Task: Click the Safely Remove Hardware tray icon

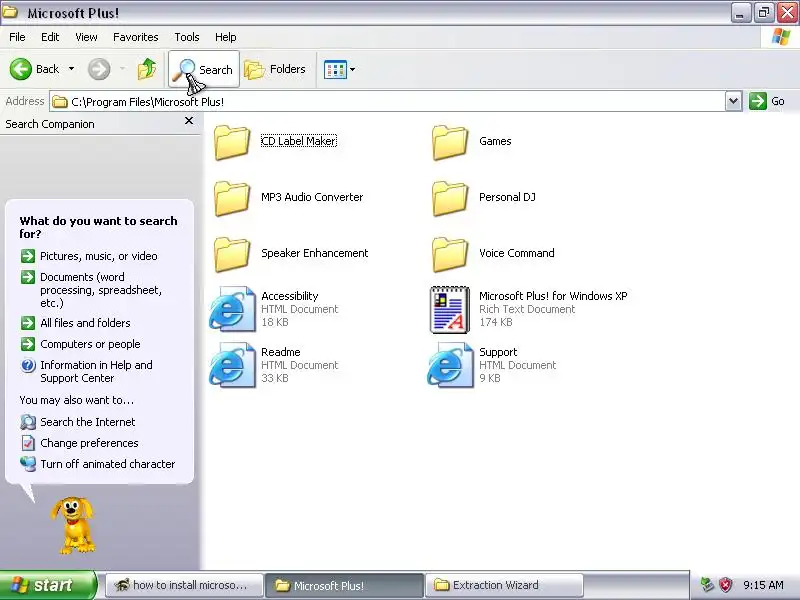Action: 707,585
